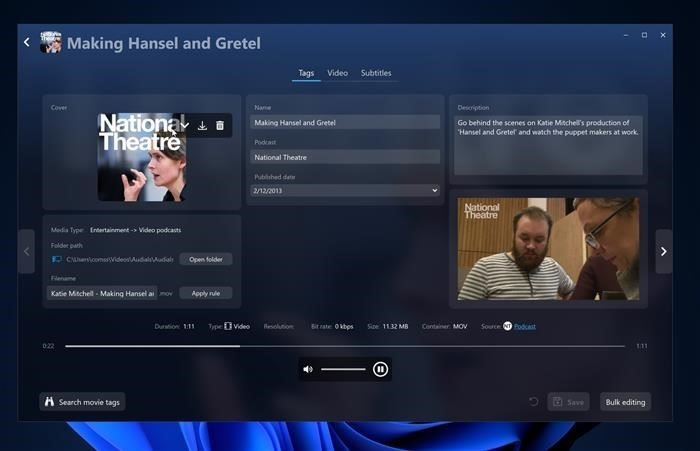This screenshot has height=451, width=700.
Task: Click the Container value MOV
Action: [x=460, y=326]
